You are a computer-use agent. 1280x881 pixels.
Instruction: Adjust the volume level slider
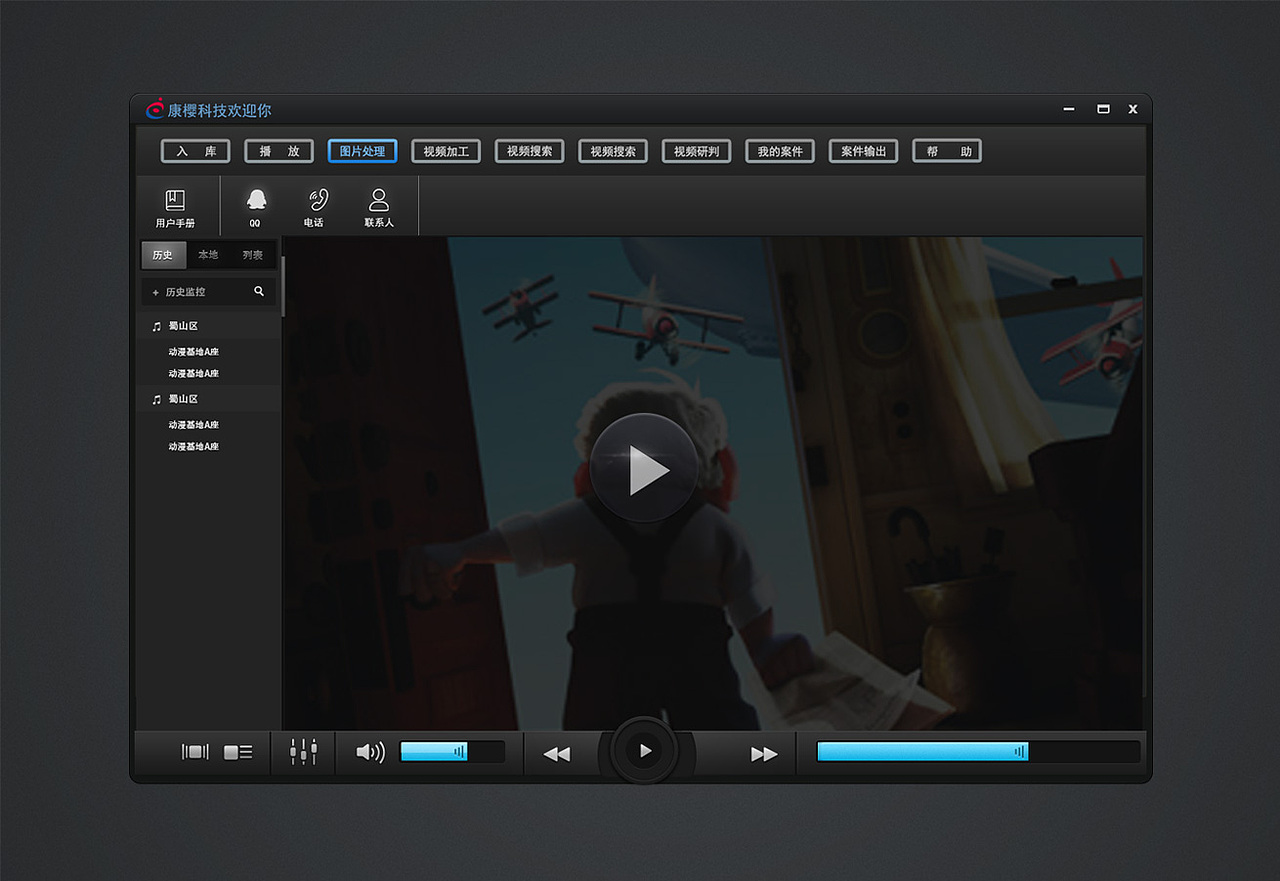tap(452, 752)
